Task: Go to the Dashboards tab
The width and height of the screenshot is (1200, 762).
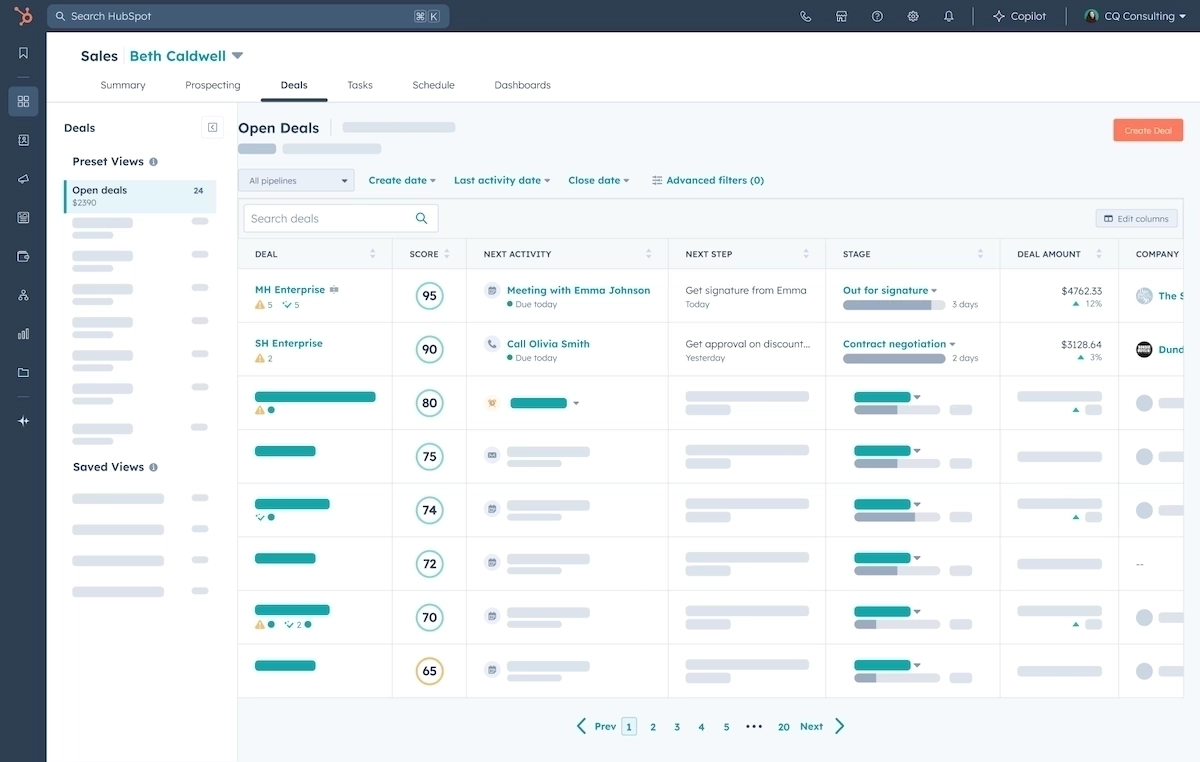Action: click(x=522, y=85)
